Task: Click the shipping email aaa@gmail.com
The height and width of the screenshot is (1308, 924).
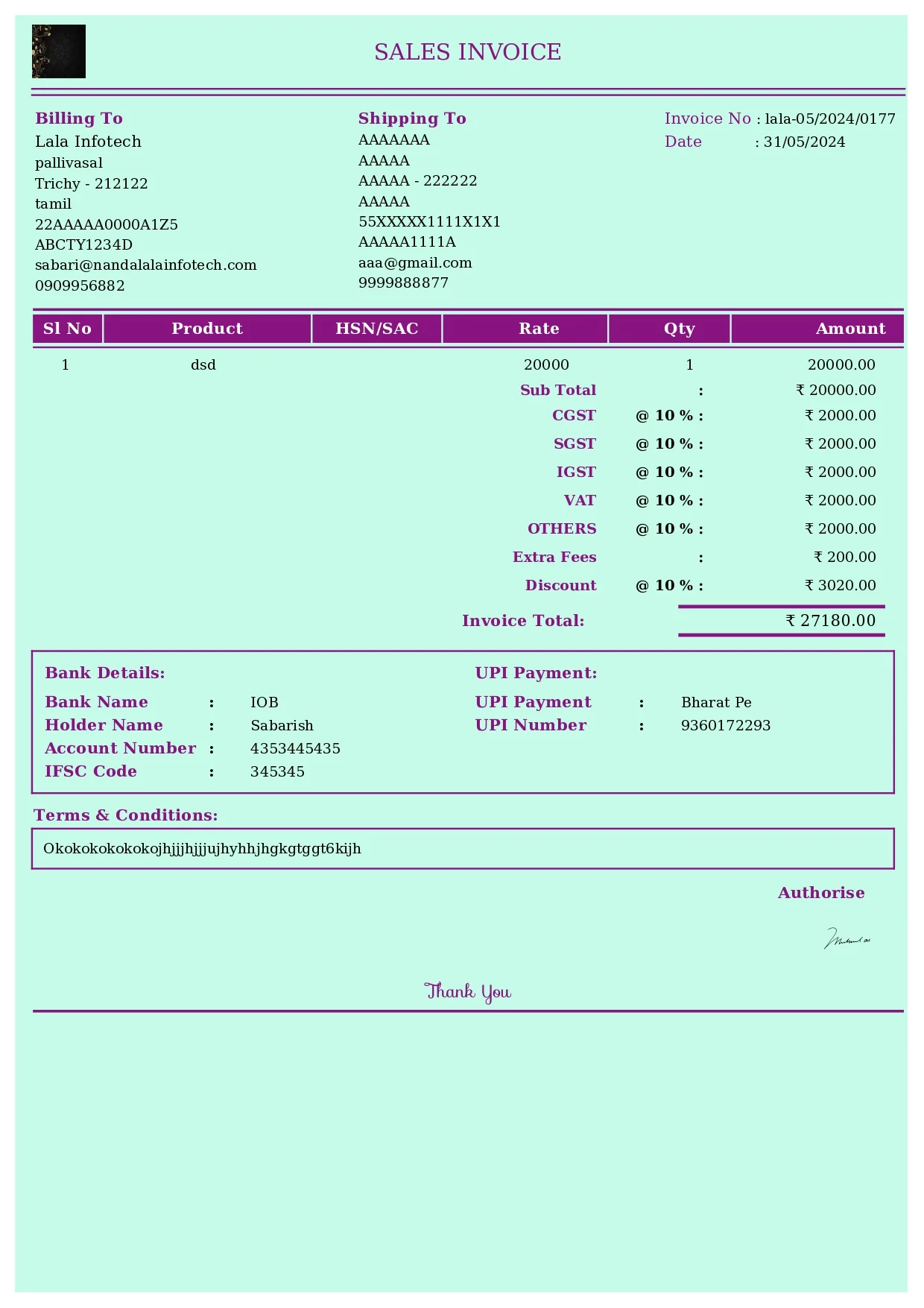Action: tap(415, 263)
